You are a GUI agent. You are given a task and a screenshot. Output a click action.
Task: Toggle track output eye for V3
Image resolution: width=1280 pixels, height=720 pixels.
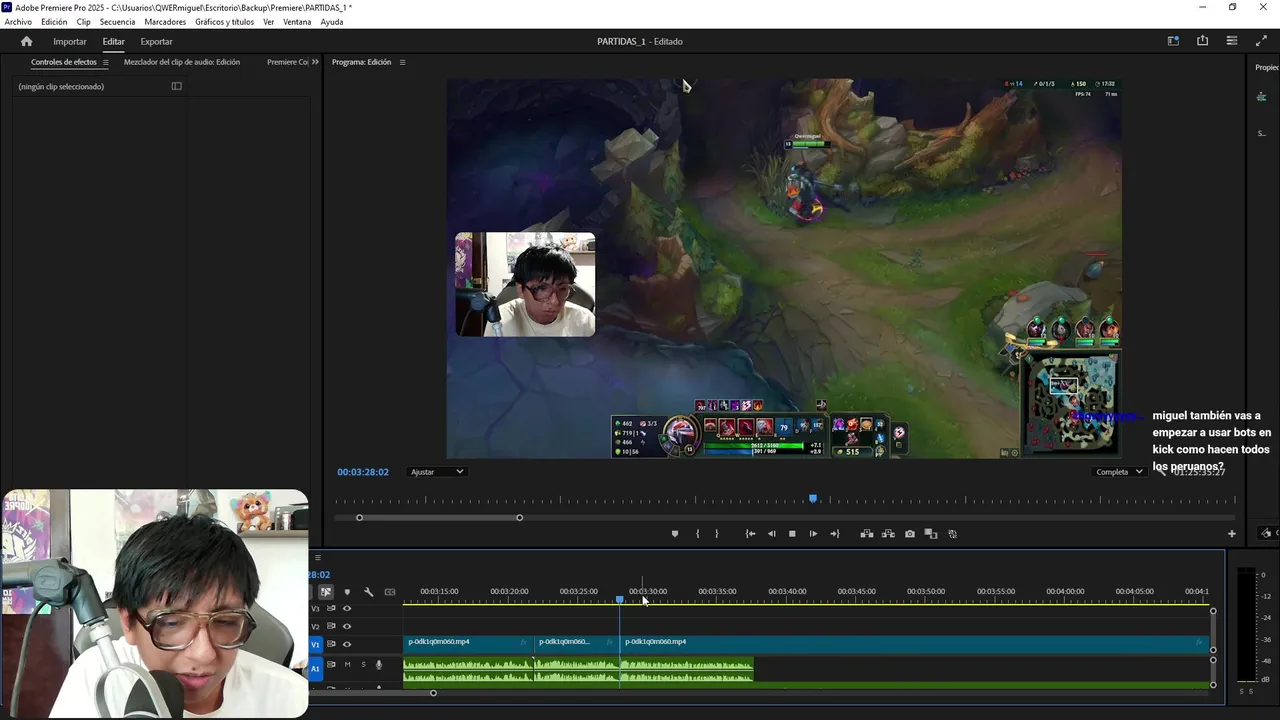click(347, 608)
